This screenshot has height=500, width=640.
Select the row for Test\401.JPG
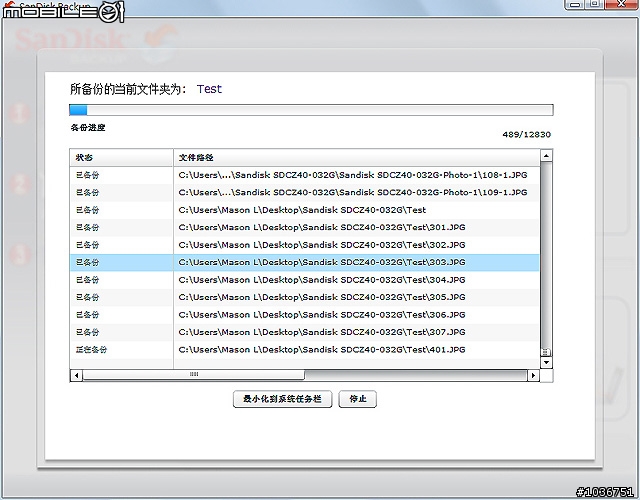click(304, 350)
